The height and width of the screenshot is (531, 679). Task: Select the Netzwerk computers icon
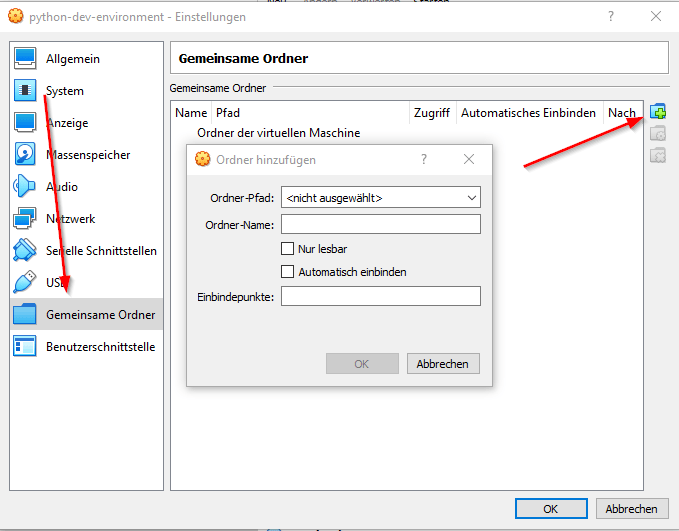coord(25,218)
